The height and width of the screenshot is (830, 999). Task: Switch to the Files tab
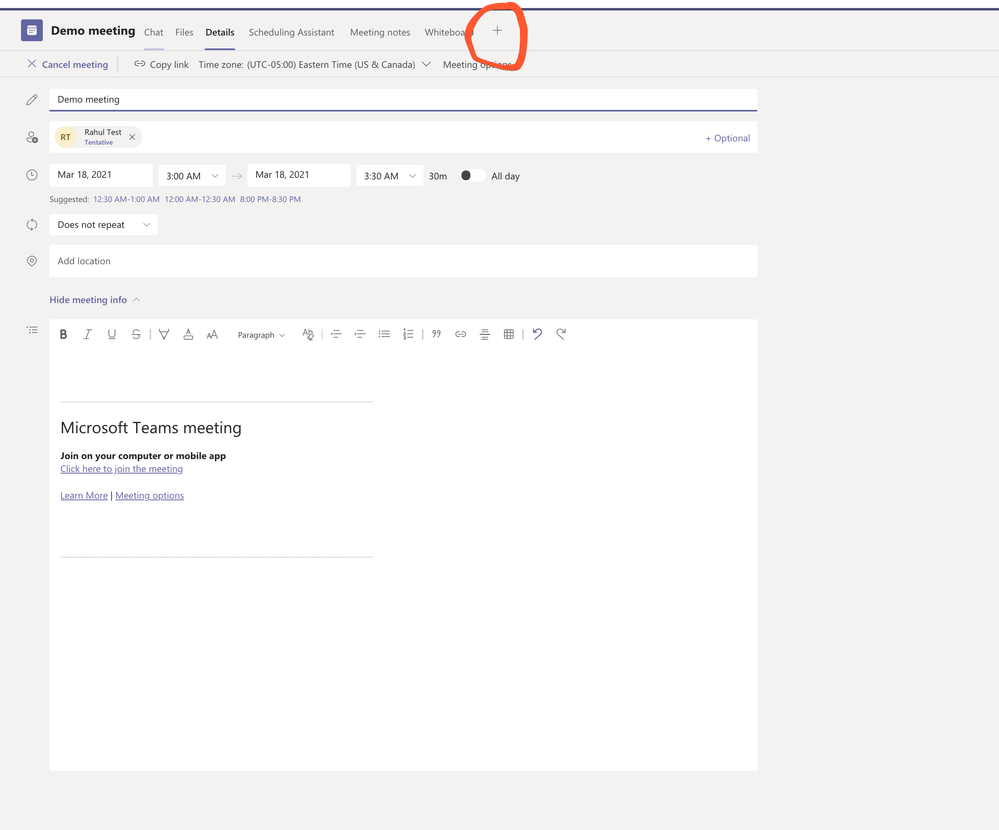click(184, 32)
